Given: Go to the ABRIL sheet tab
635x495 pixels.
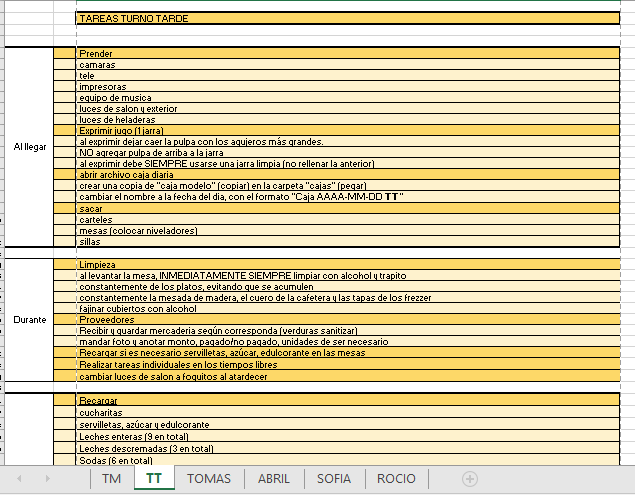Looking at the screenshot, I should point(274,479).
